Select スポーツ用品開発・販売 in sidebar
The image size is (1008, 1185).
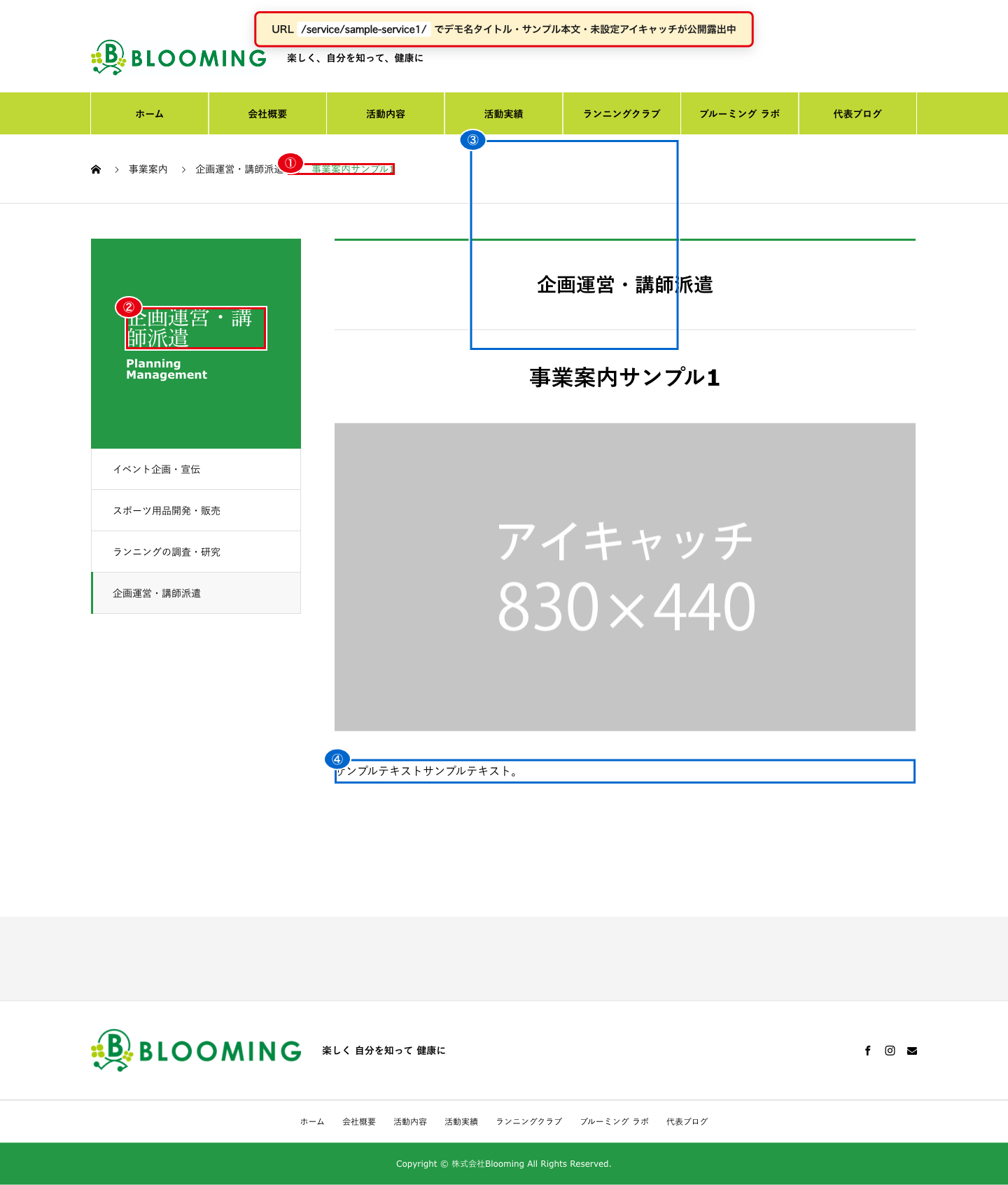coord(196,510)
